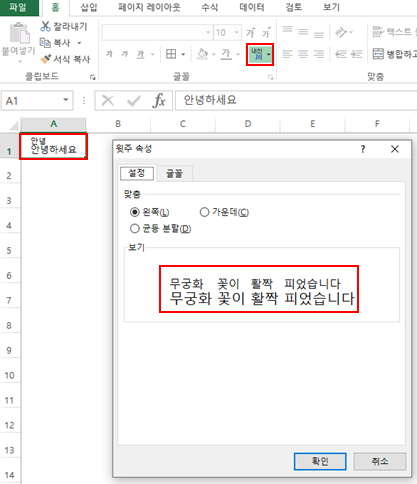Click the font color 가 swatch
Image resolution: width=417 pixels, height=484 pixels.
(x=226, y=54)
